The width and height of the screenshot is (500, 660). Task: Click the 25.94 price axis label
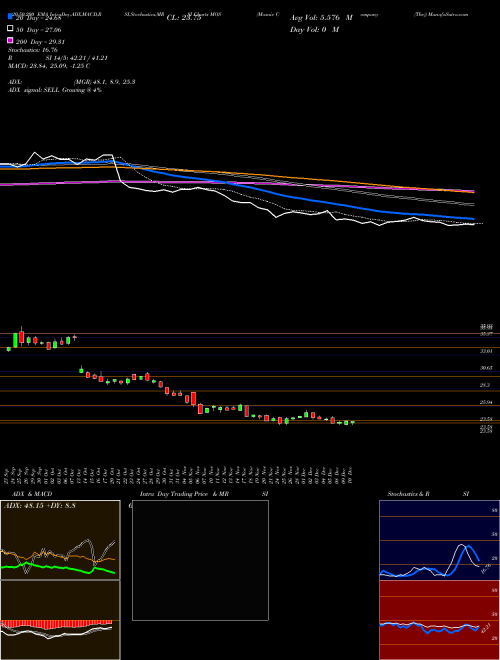tap(486, 402)
